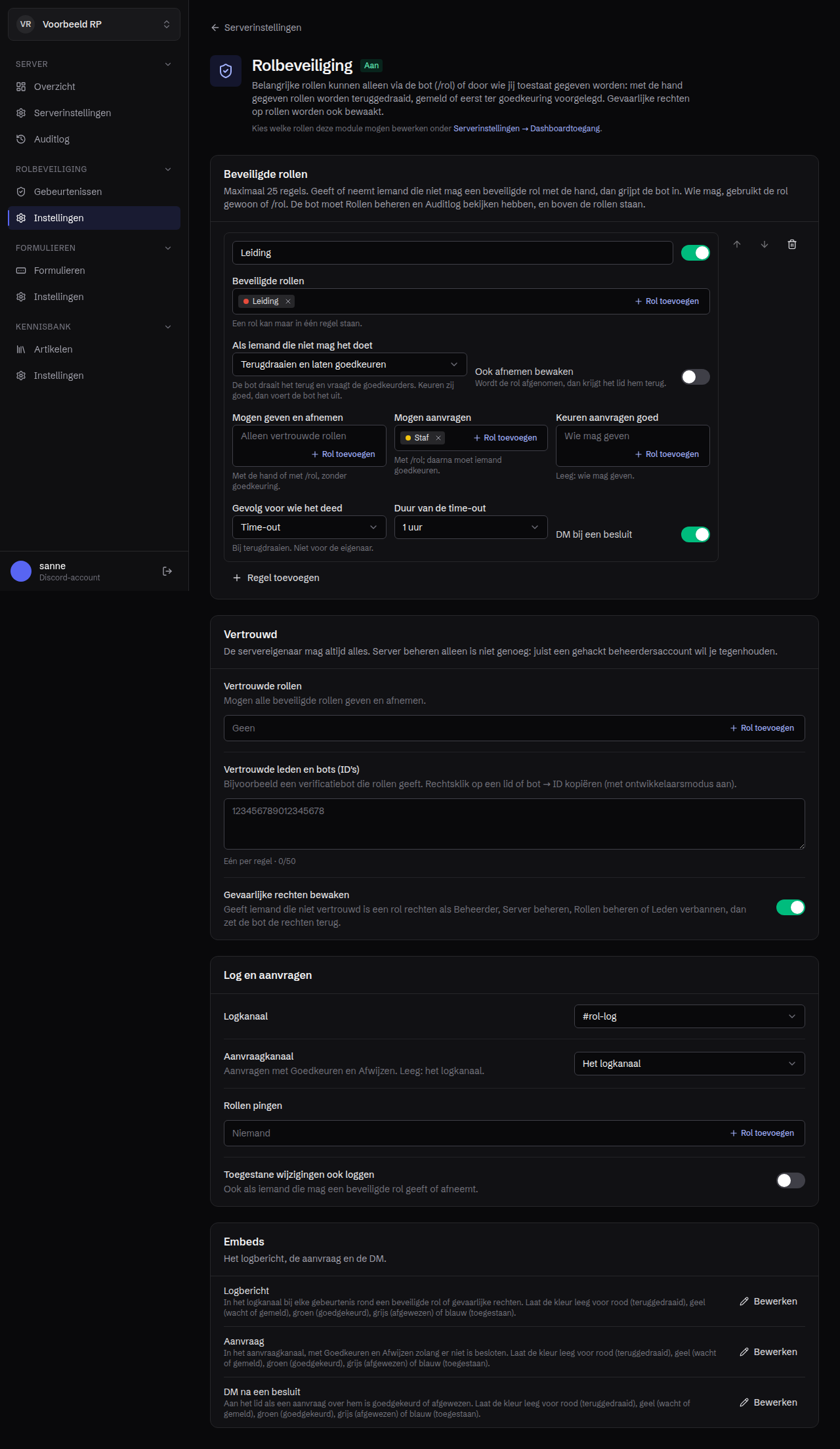Turn on Toegestane wijzigingen ook loggen

[x=791, y=1180]
